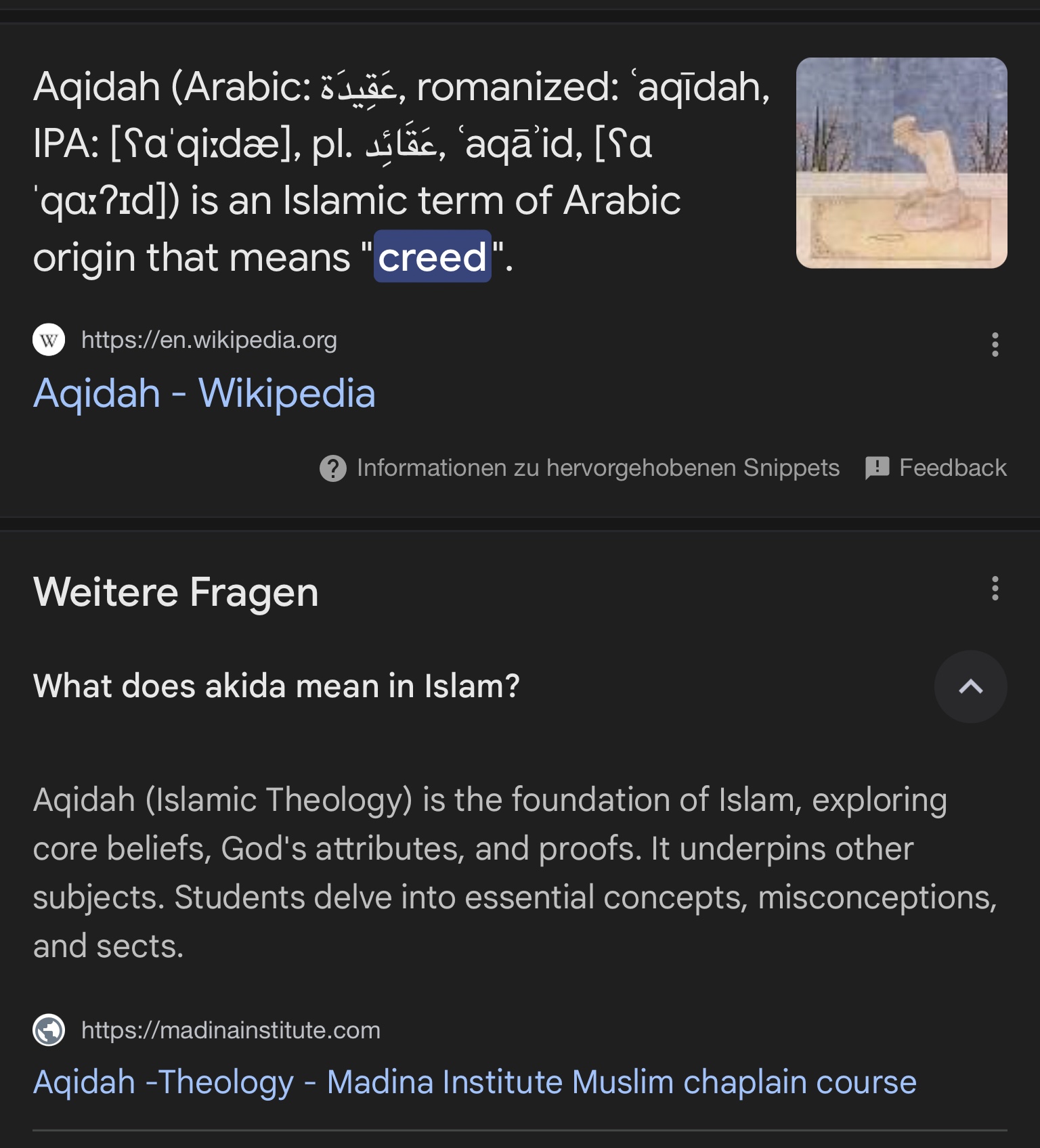Open the Wikipedia result options three-dot menu
The image size is (1040, 1148).
pos(995,345)
